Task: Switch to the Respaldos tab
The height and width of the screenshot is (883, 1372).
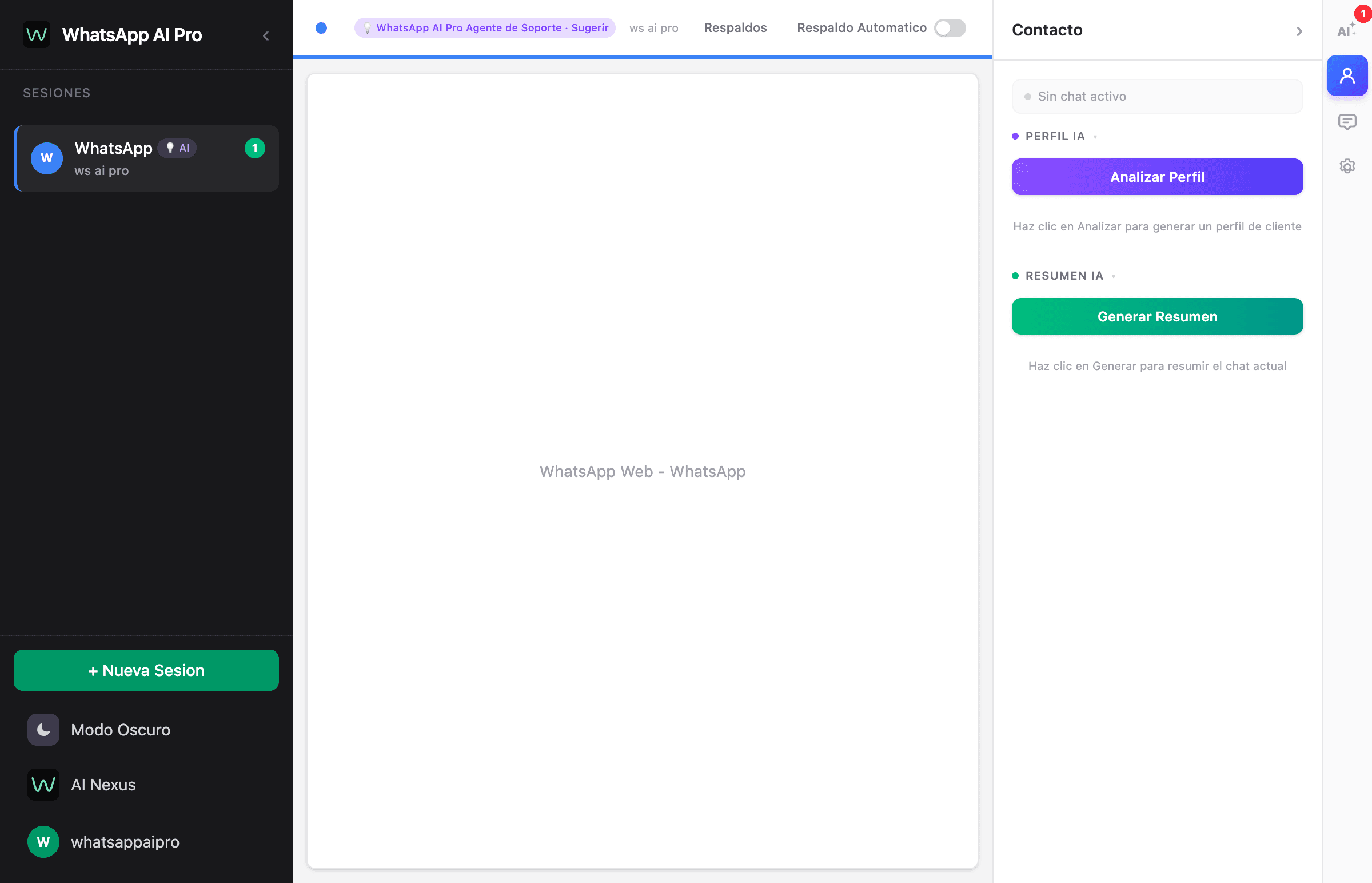Action: [x=735, y=27]
